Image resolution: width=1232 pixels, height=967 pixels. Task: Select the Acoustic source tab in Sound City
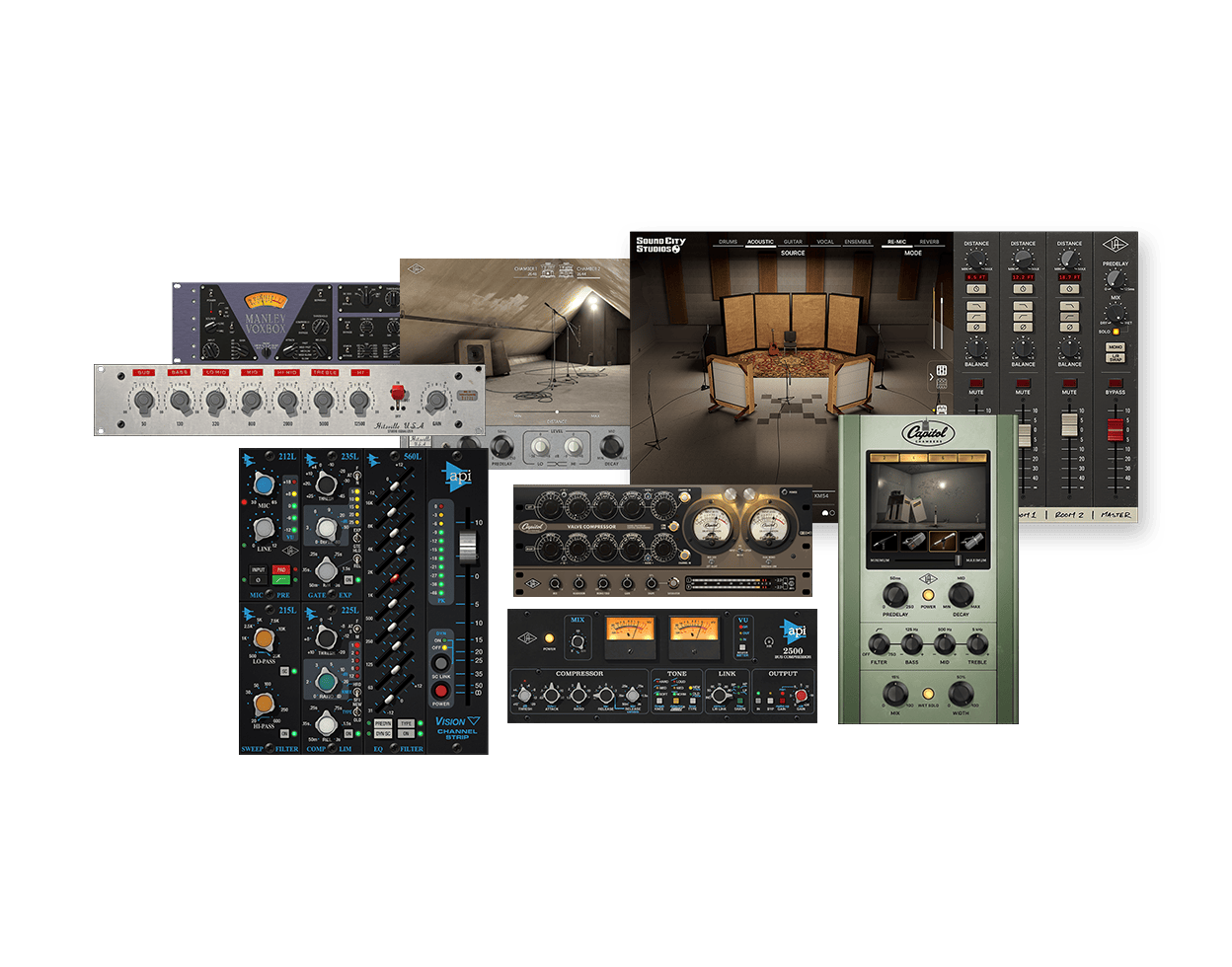760,242
